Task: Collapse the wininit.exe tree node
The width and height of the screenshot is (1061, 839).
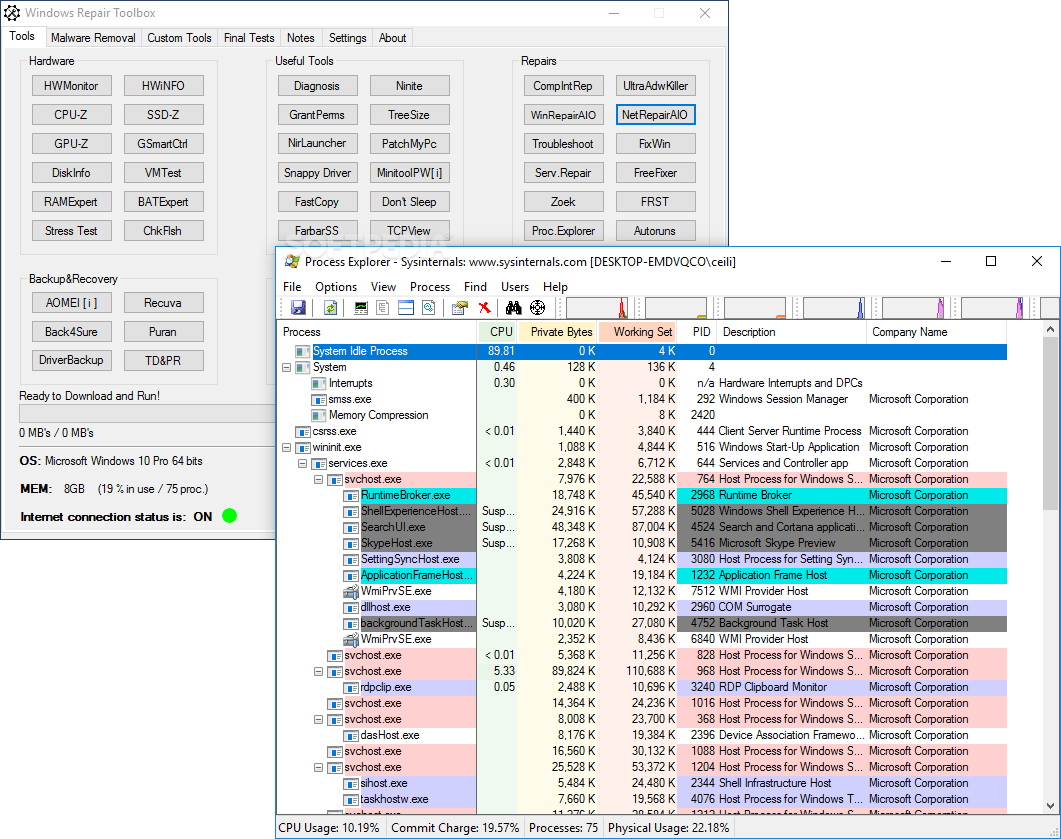Action: 286,447
